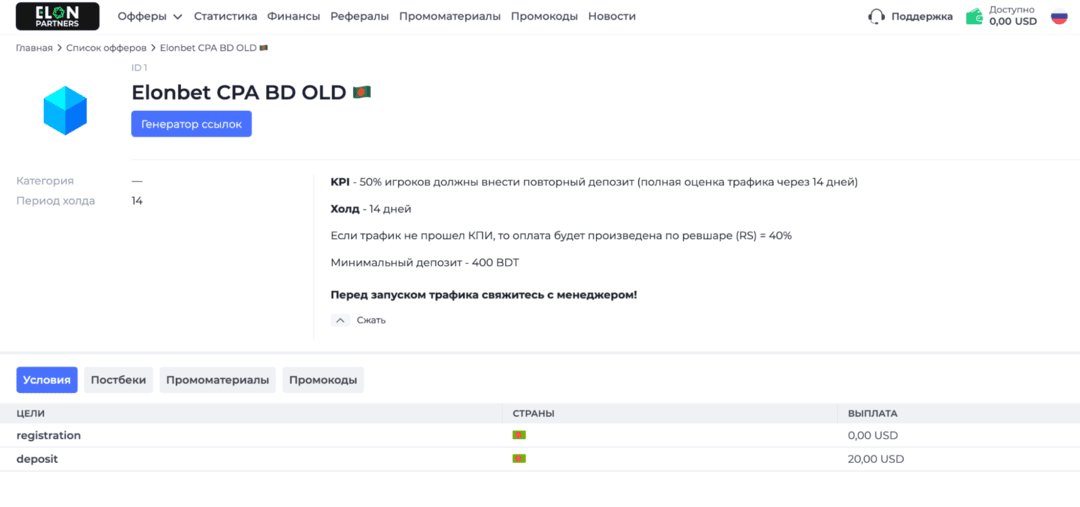1080x507 pixels.
Task: Open the Рефералы section
Action: pyautogui.click(x=360, y=16)
